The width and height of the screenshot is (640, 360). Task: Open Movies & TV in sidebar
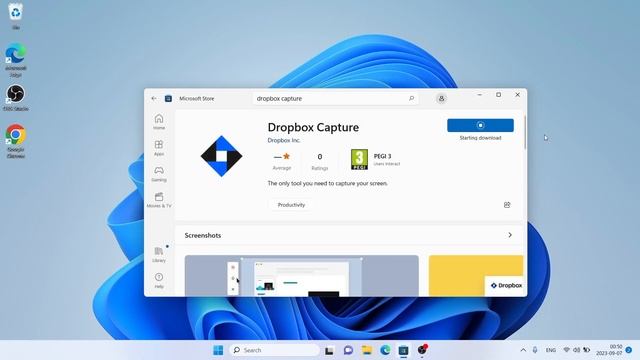159,200
